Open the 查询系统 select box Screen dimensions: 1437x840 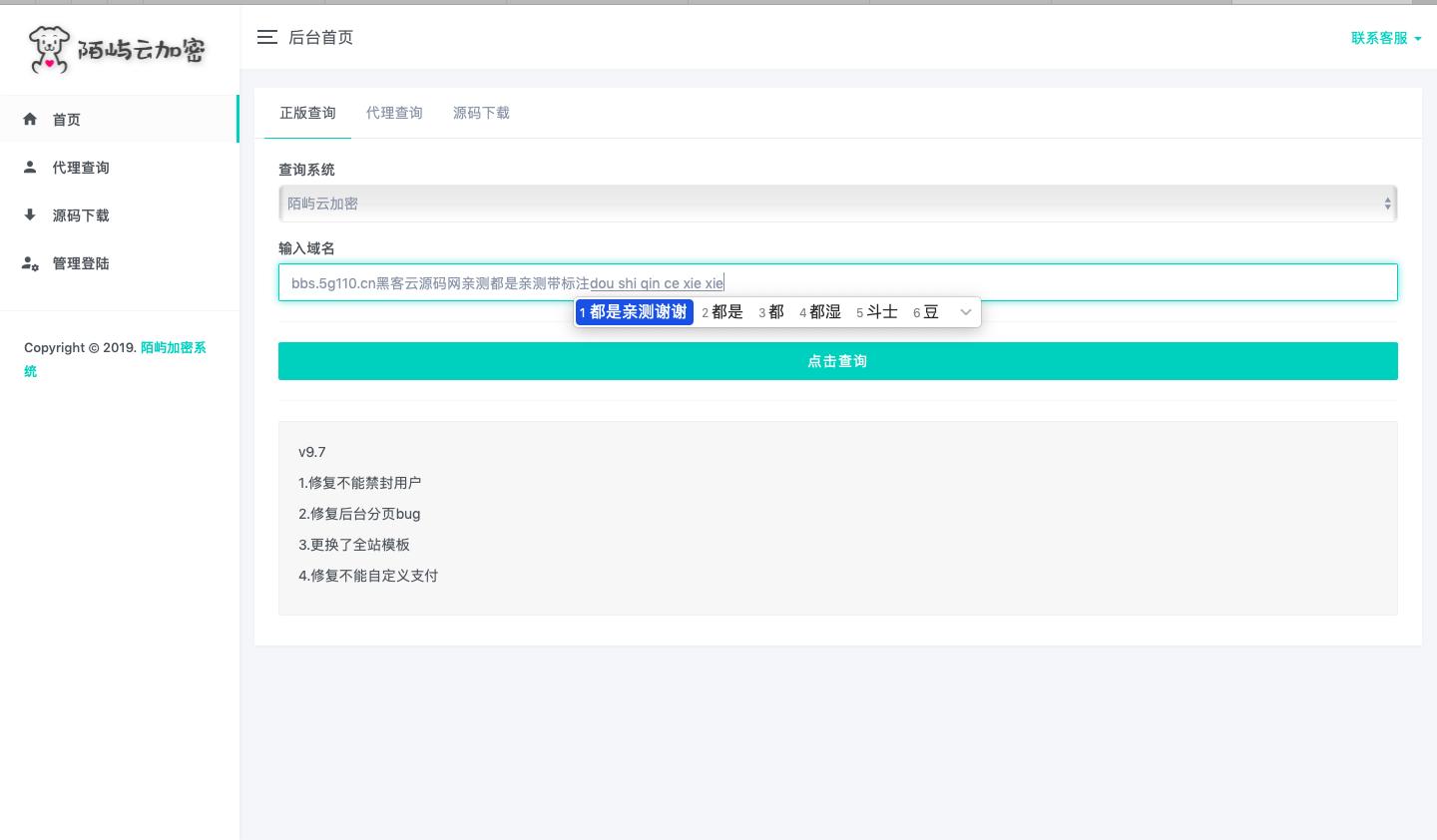click(x=836, y=204)
